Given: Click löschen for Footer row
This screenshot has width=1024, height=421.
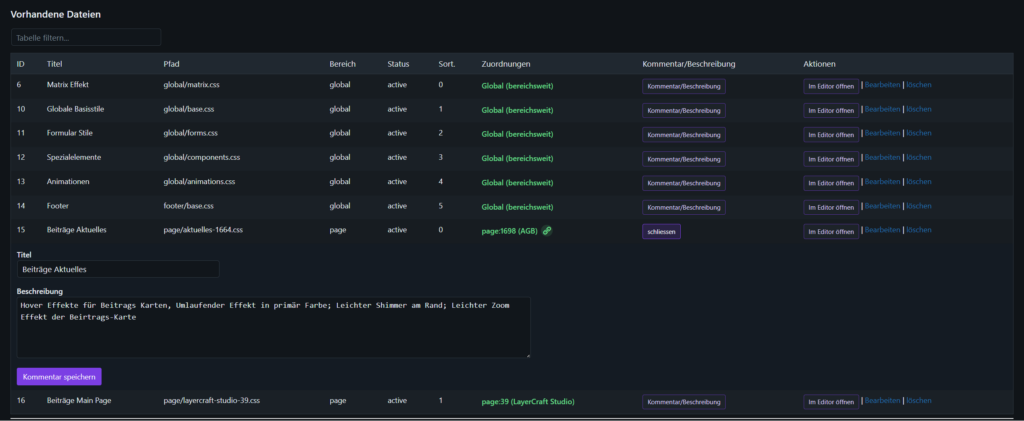Looking at the screenshot, I should [x=919, y=206].
